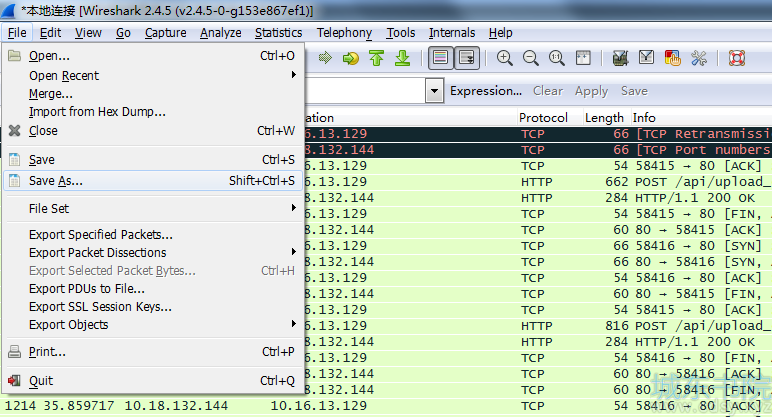The width and height of the screenshot is (772, 417).
Task: Open preferences wrench icon
Action: pos(699,58)
